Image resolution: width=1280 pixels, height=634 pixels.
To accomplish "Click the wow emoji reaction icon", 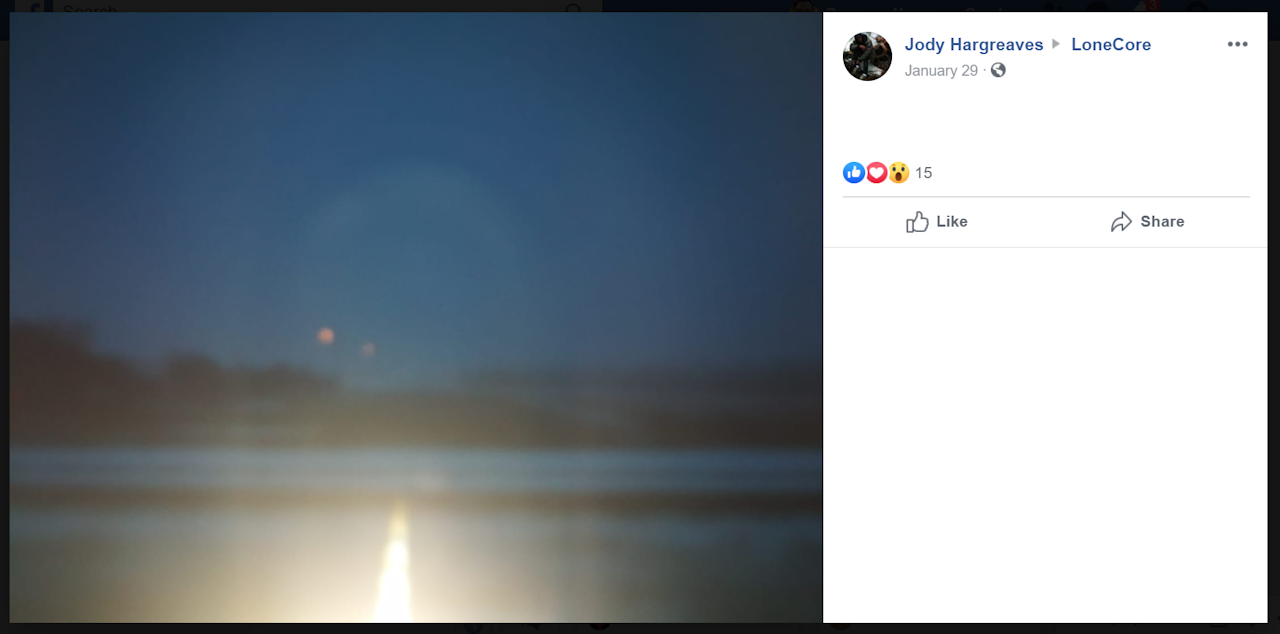I will [899, 173].
